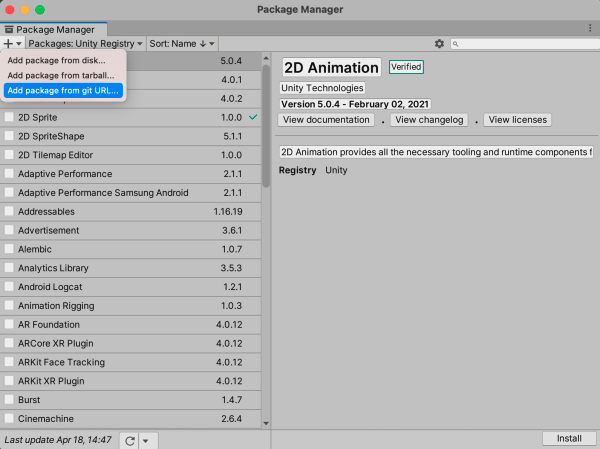Choose Add package from git URL

(x=63, y=91)
